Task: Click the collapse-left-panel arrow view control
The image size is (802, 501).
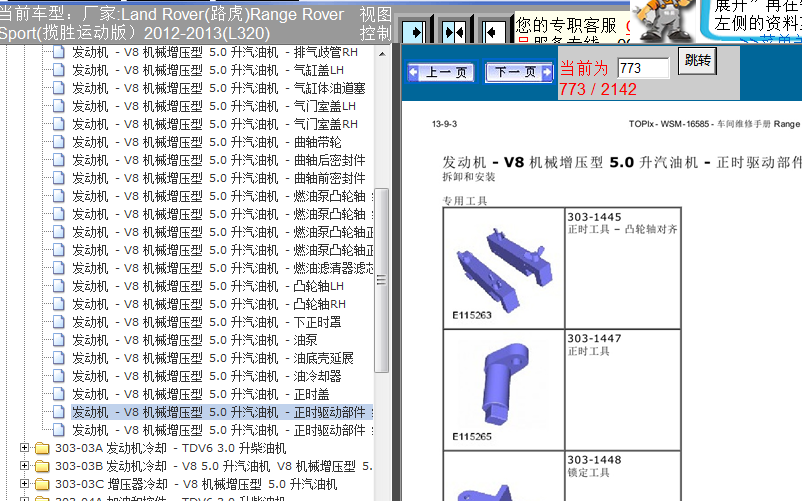Action: 493,33
